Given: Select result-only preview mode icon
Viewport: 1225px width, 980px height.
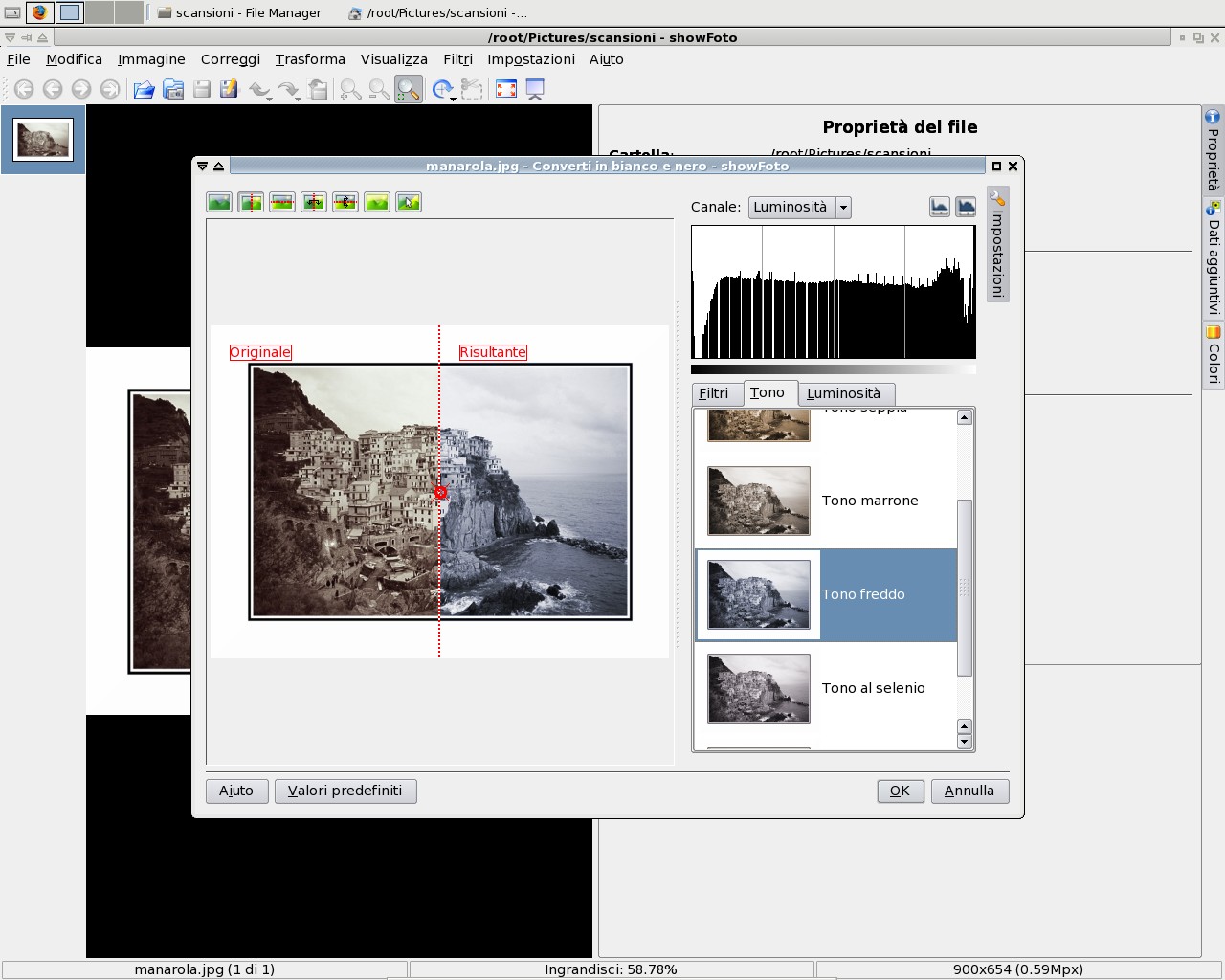Looking at the screenshot, I should [377, 202].
